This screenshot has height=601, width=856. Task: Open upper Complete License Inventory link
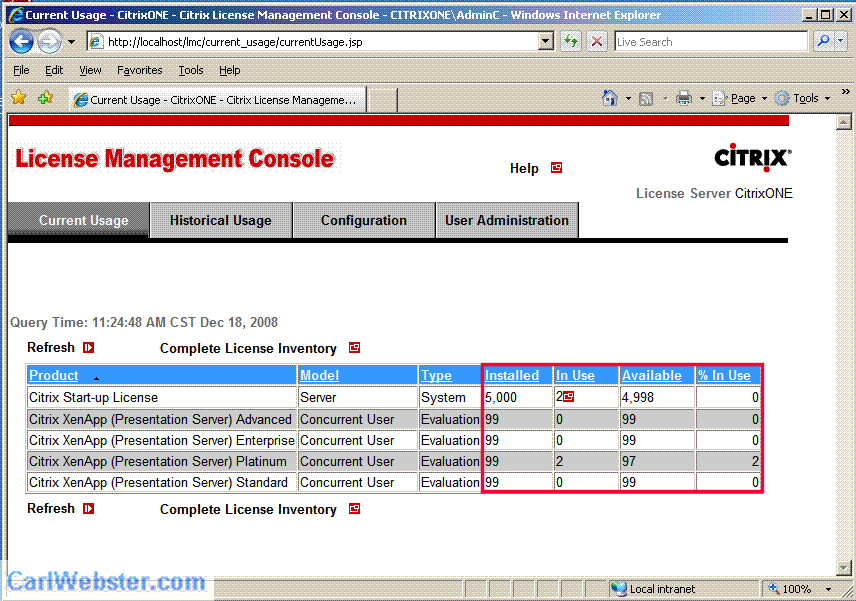coord(248,348)
